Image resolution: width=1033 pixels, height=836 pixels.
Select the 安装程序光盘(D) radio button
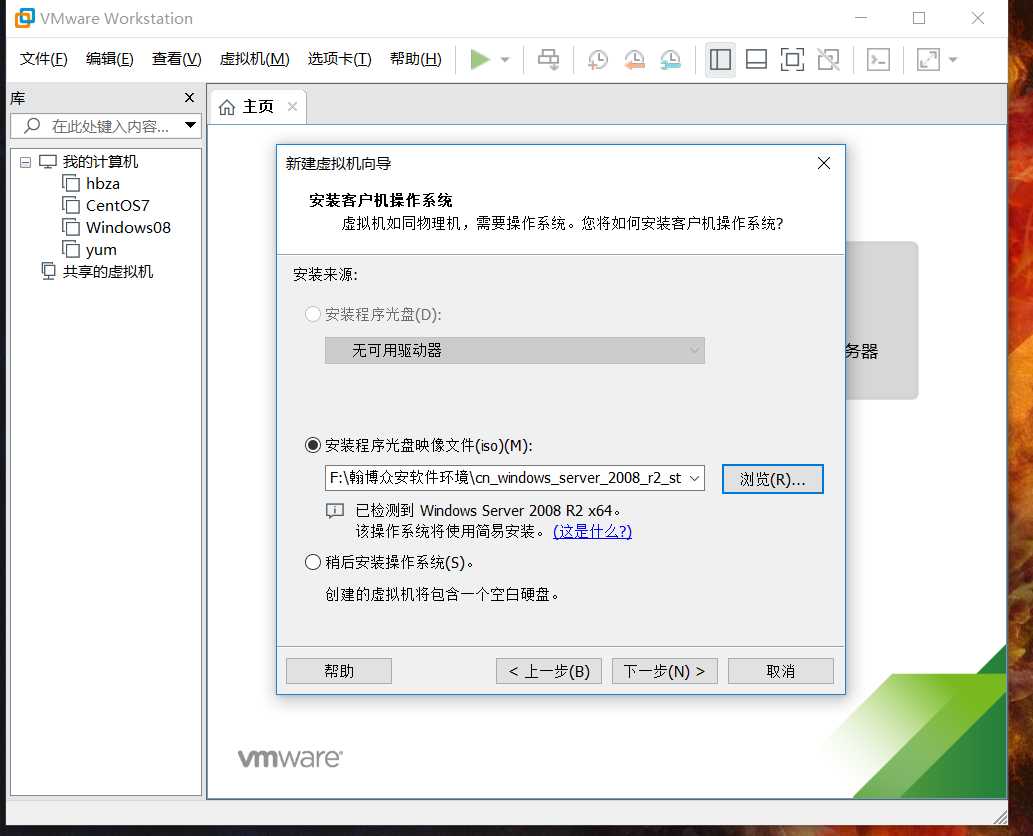[313, 314]
